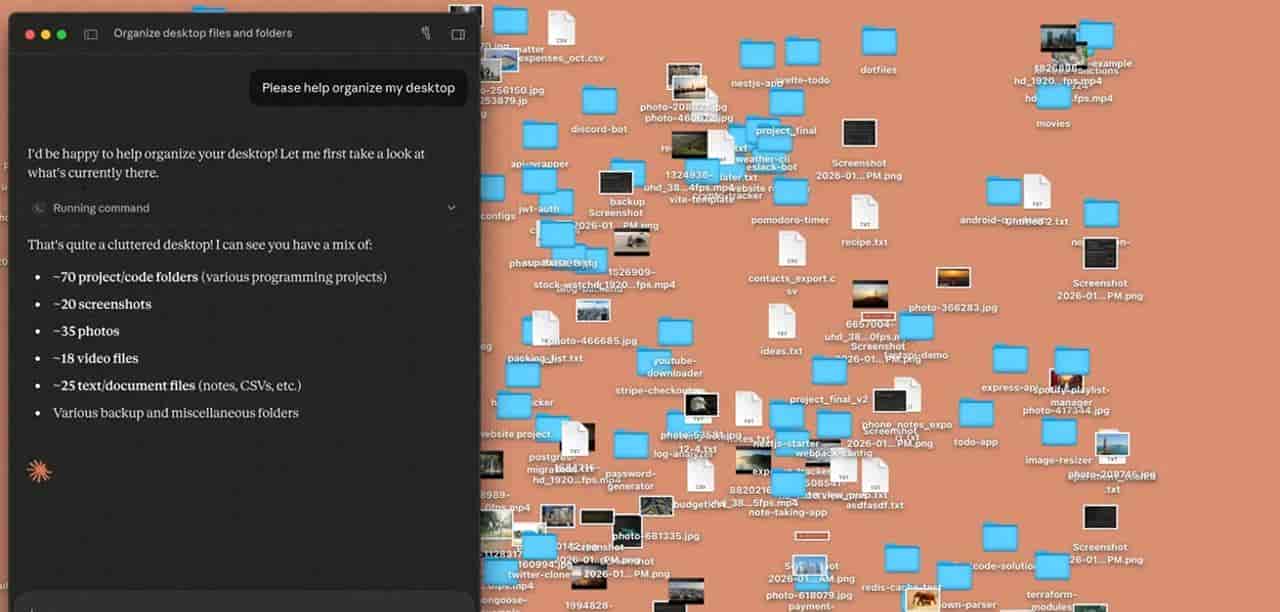The height and width of the screenshot is (612, 1280).
Task: Click the "Please help organize my desktop" message bubble
Action: tap(358, 88)
